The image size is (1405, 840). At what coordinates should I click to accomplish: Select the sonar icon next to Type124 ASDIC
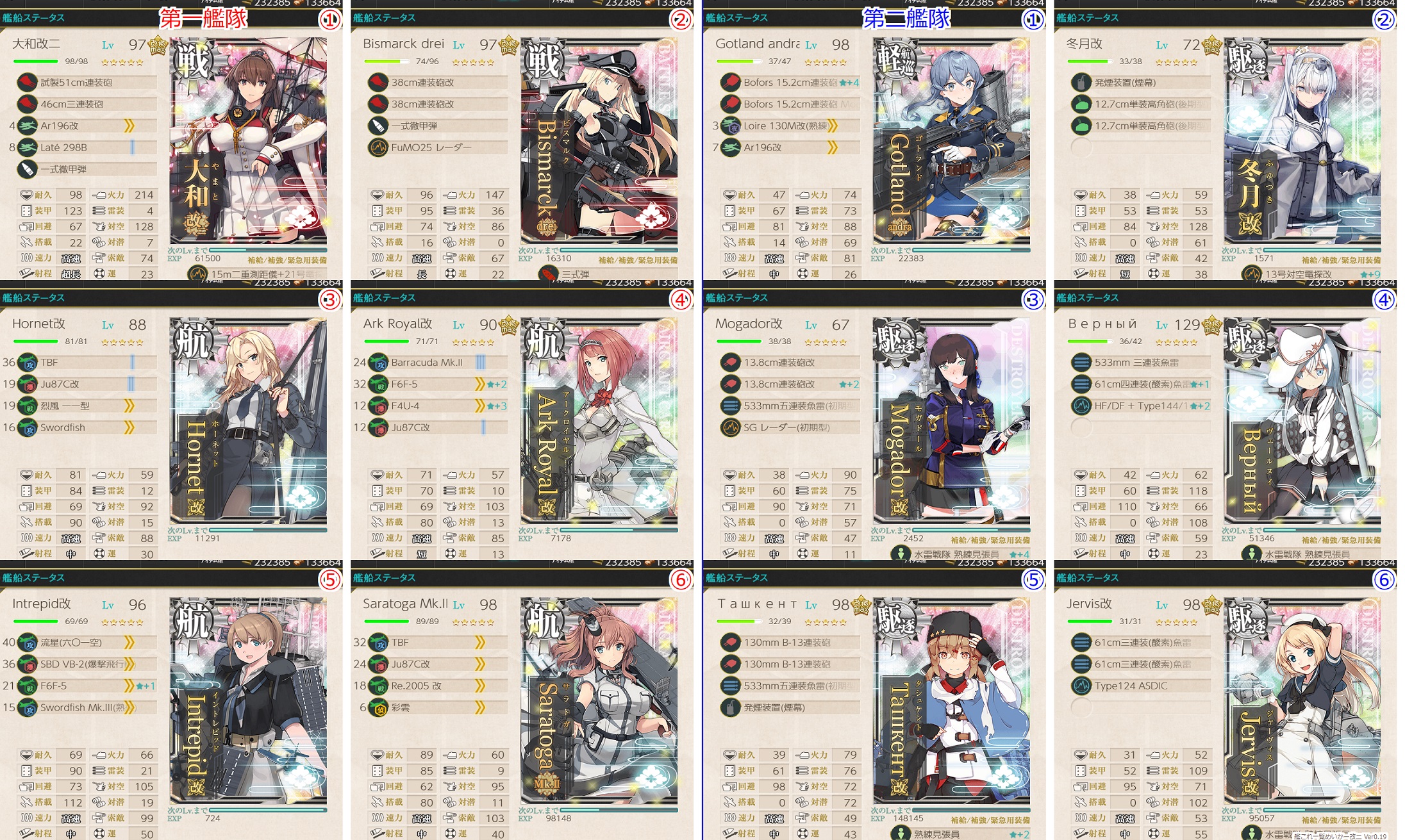[x=1081, y=686]
